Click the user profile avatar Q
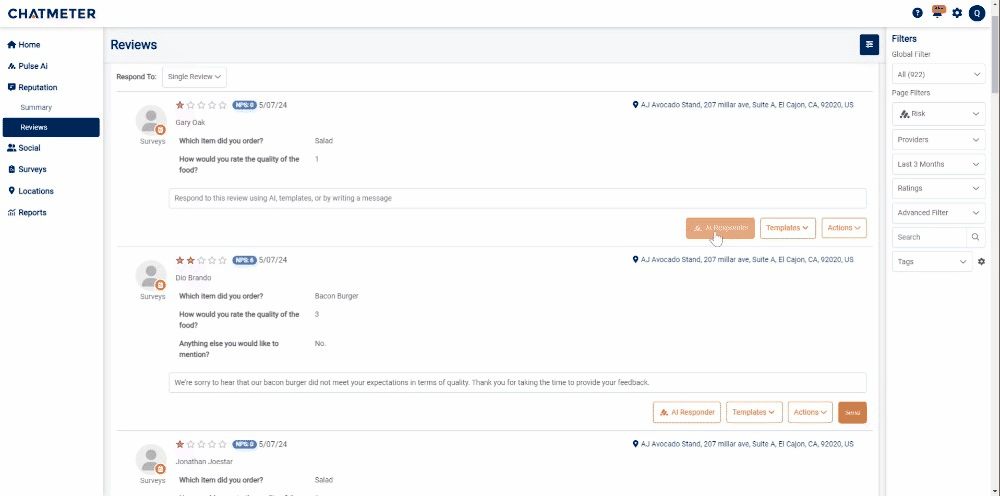 click(977, 13)
